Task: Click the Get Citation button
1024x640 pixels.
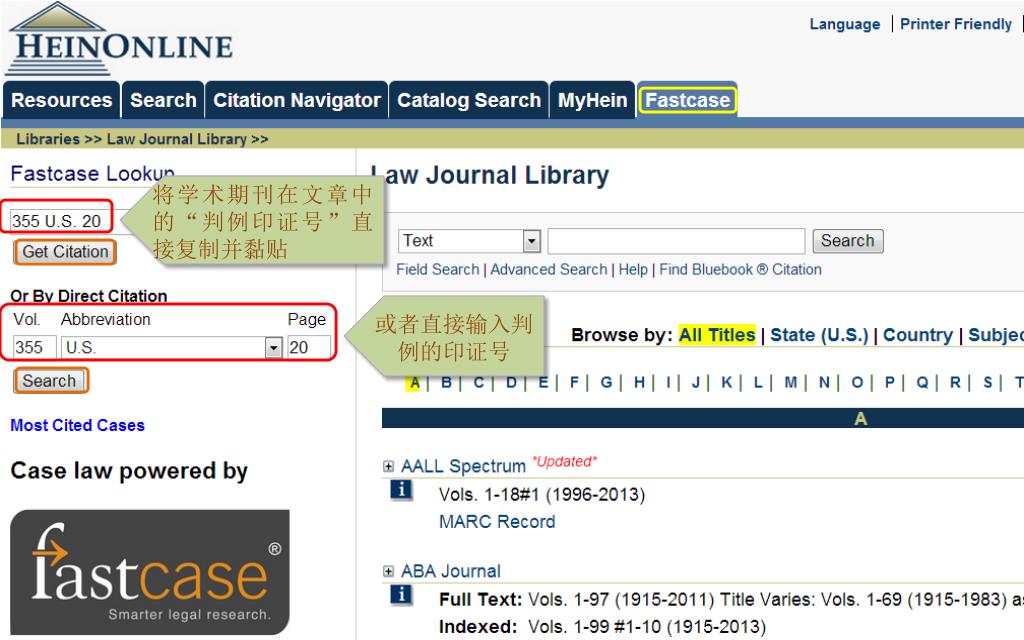Action: pos(65,252)
